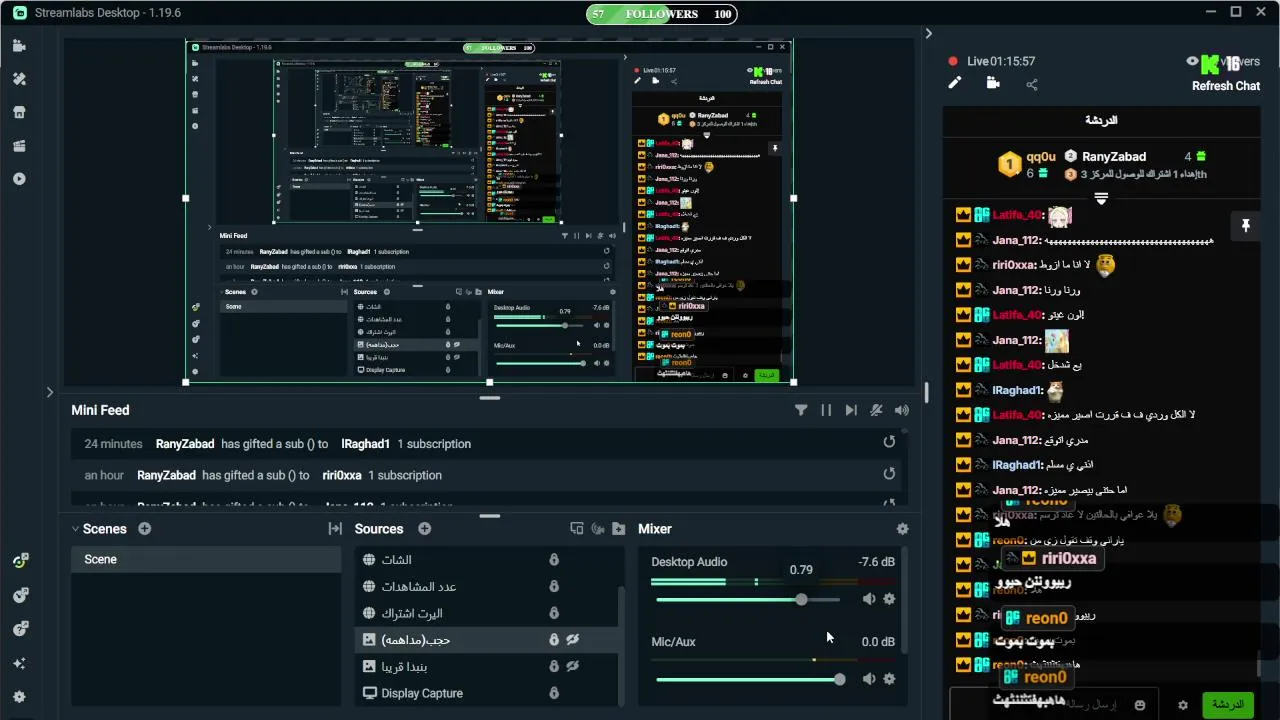This screenshot has height=720, width=1280.
Task: Click RanyZabad in leaderboard
Action: click(x=1113, y=156)
